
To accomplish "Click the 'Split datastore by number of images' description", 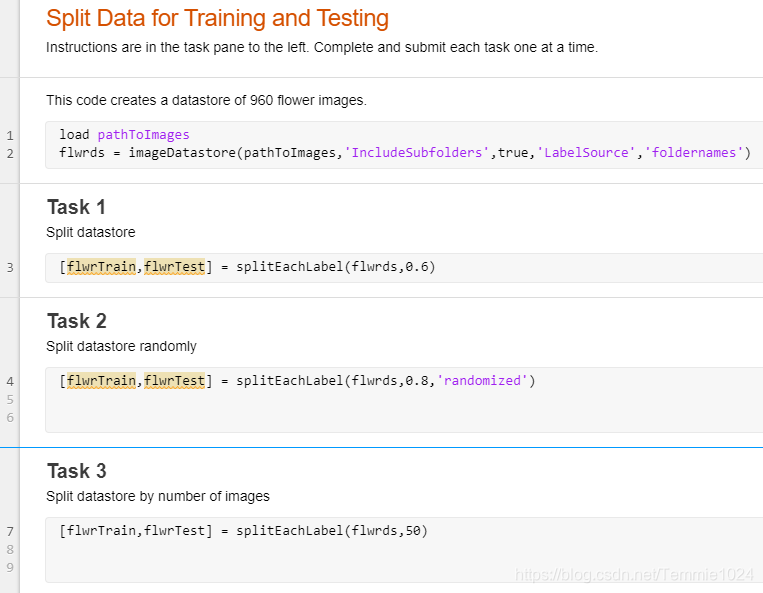I will 158,496.
